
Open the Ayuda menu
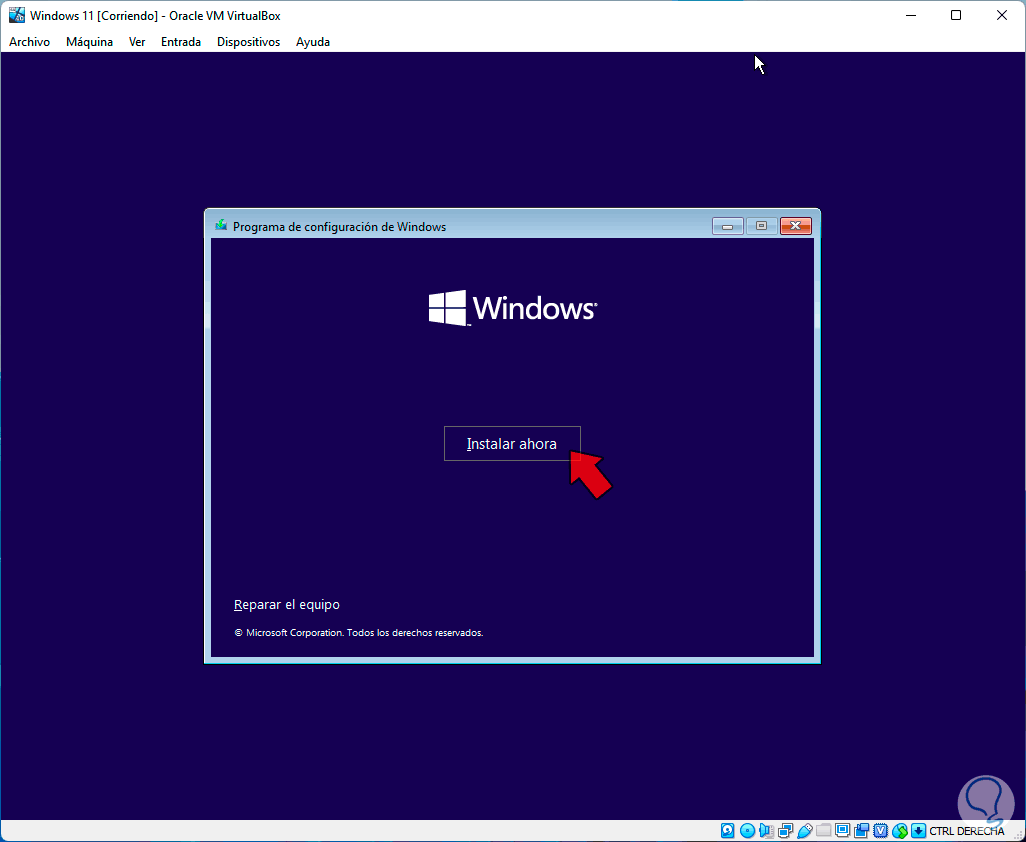click(313, 42)
